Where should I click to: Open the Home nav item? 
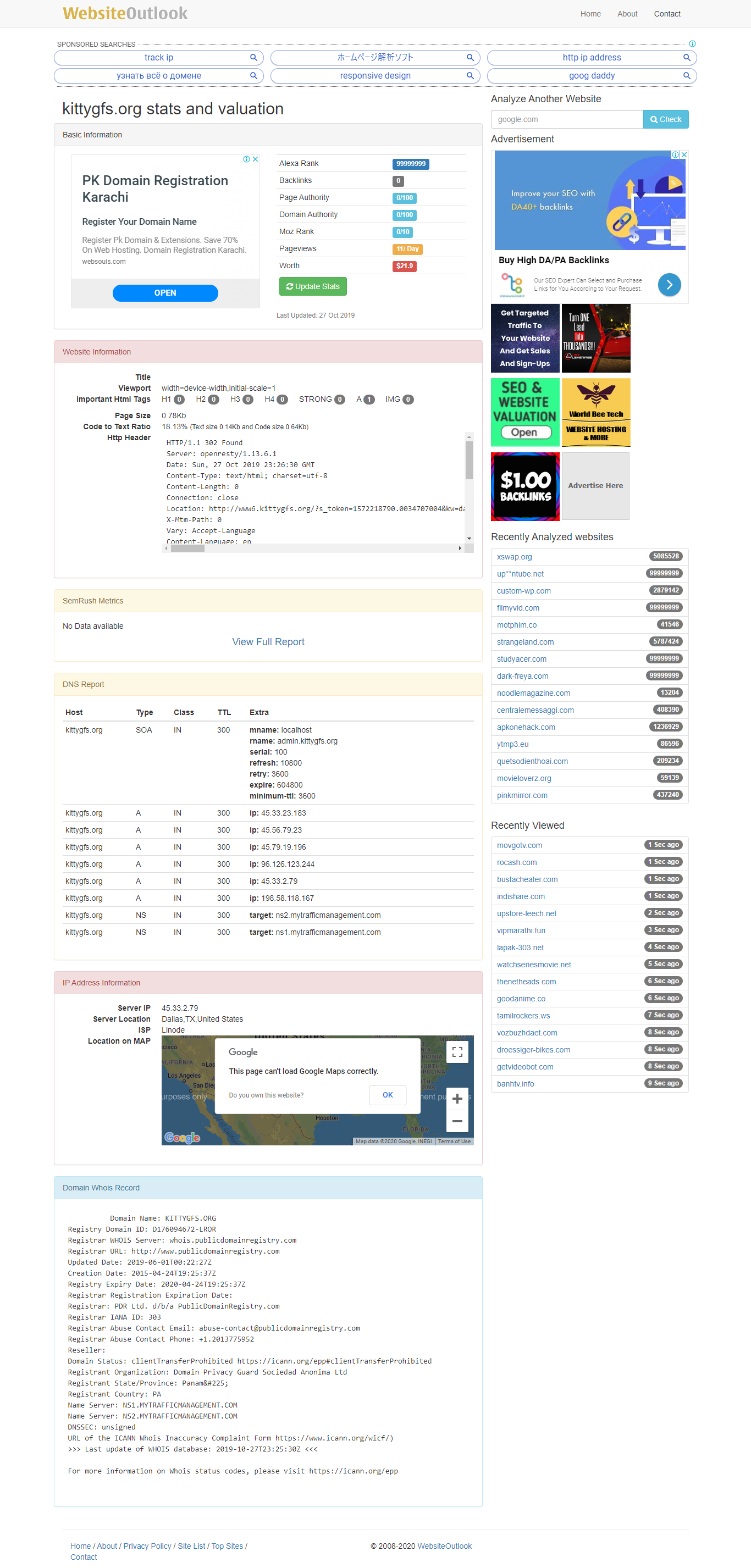[x=590, y=14]
